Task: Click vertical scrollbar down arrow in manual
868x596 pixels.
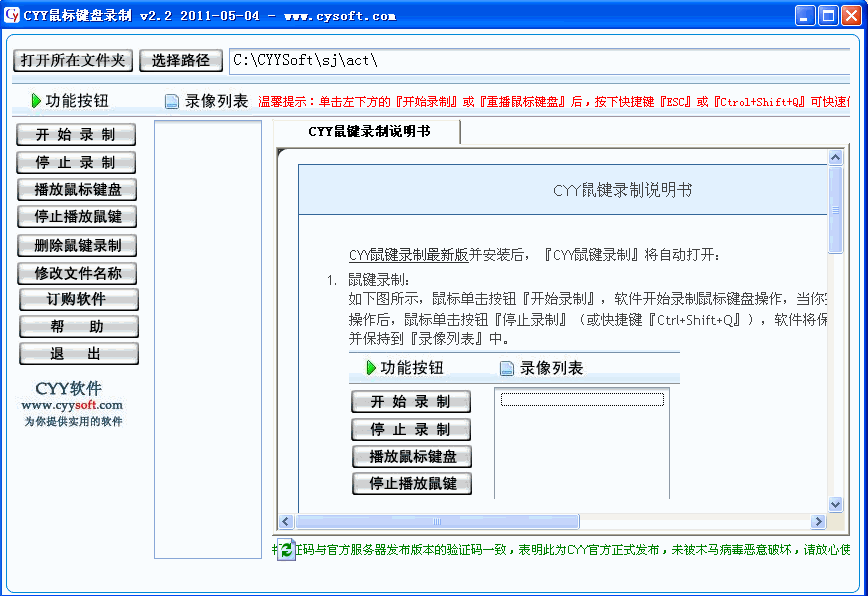Action: pos(835,504)
